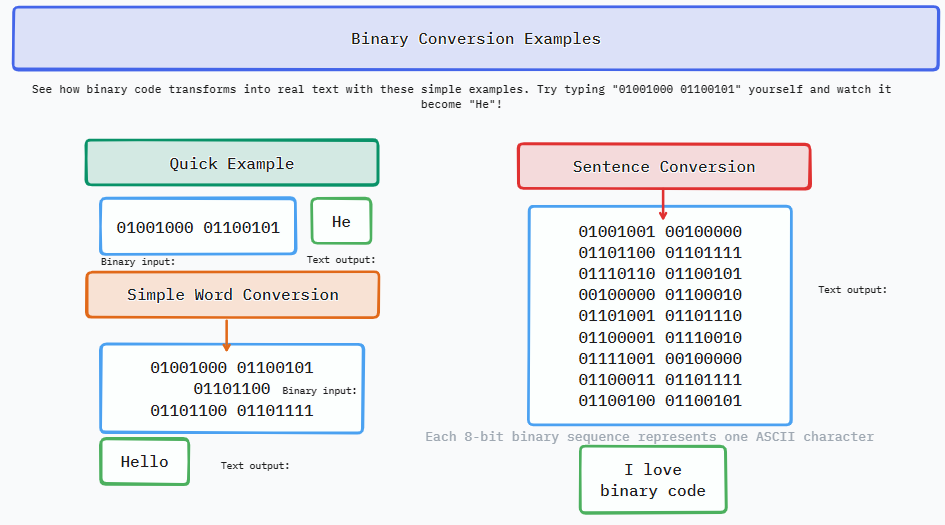The image size is (945, 525).
Task: Click the "I love binary code" output box
Action: point(653,480)
